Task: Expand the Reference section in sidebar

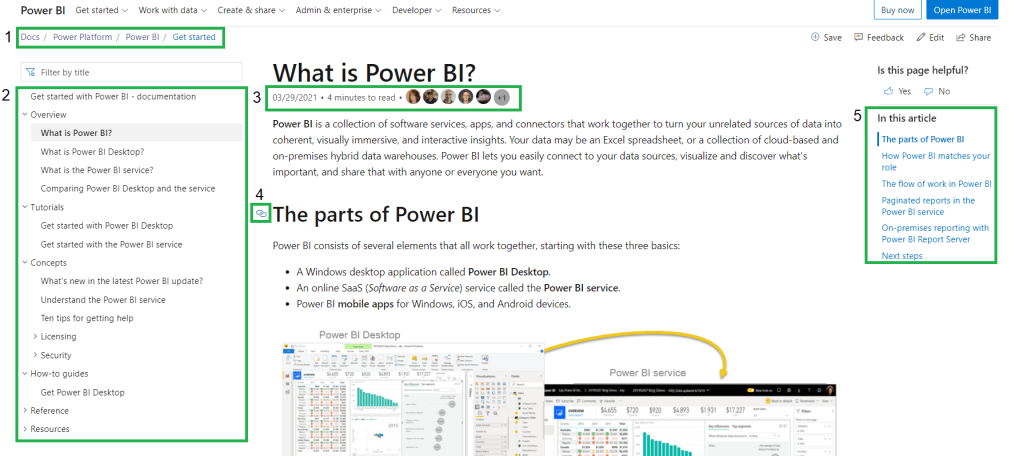Action: 24,411
